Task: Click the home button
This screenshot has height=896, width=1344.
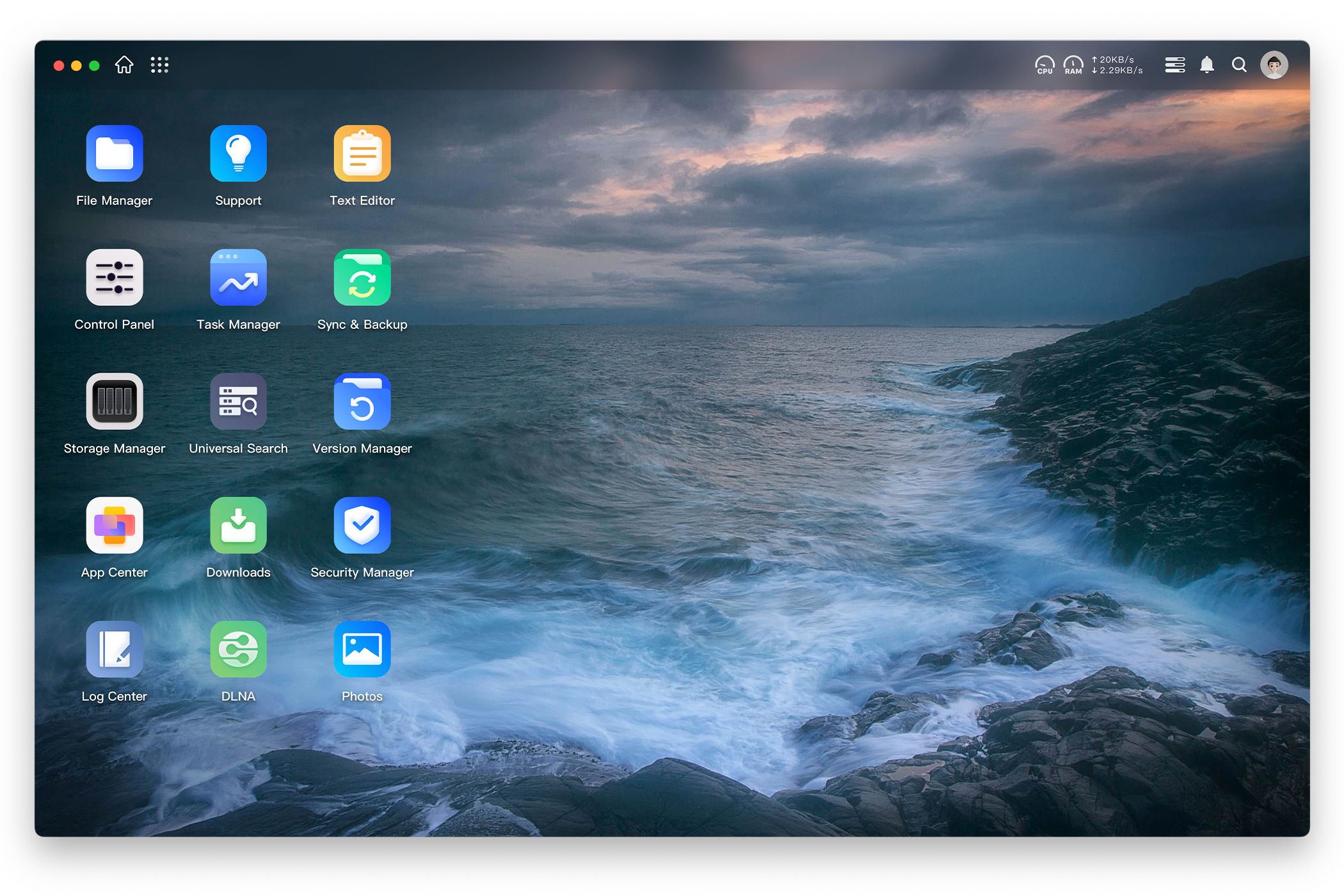Action: point(124,65)
